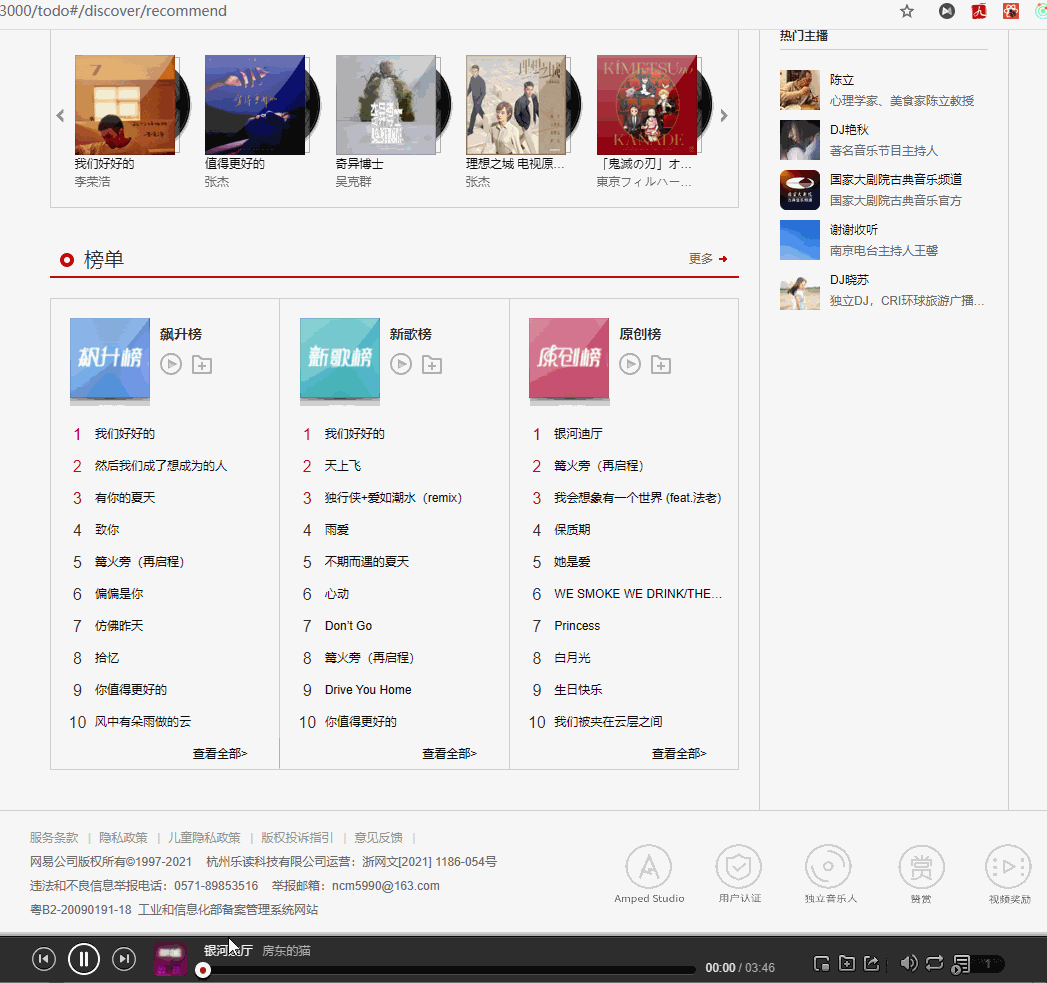Viewport: 1047px width, 983px height.
Task: Add 新歌榜 songs to playlist via folder icon
Action: 432,364
